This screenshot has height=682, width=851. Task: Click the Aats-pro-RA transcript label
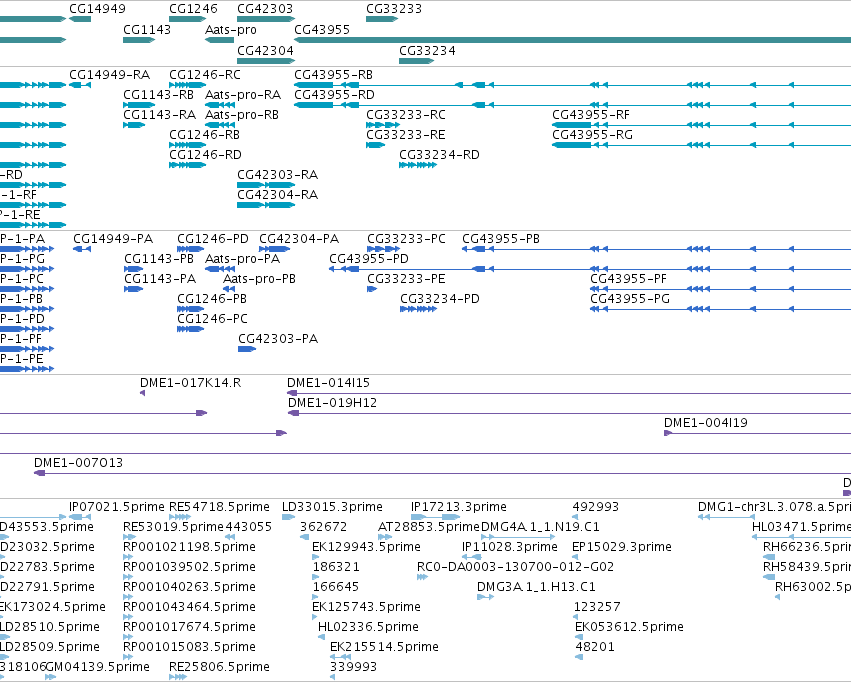[x=243, y=94]
